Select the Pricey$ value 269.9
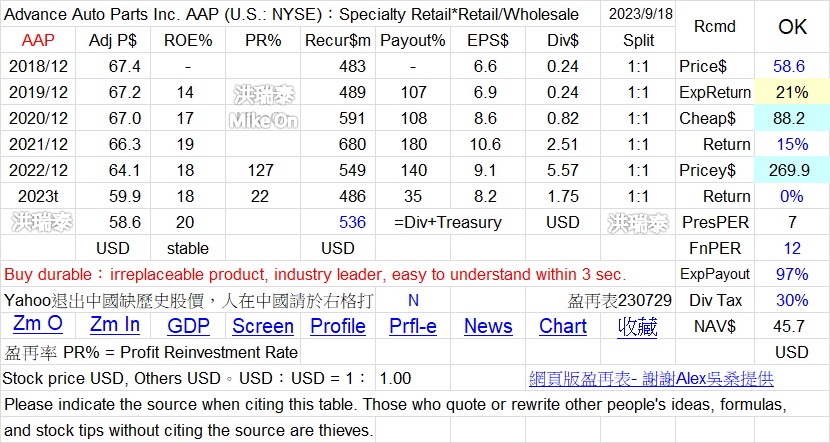The height and width of the screenshot is (443, 830). [x=792, y=170]
